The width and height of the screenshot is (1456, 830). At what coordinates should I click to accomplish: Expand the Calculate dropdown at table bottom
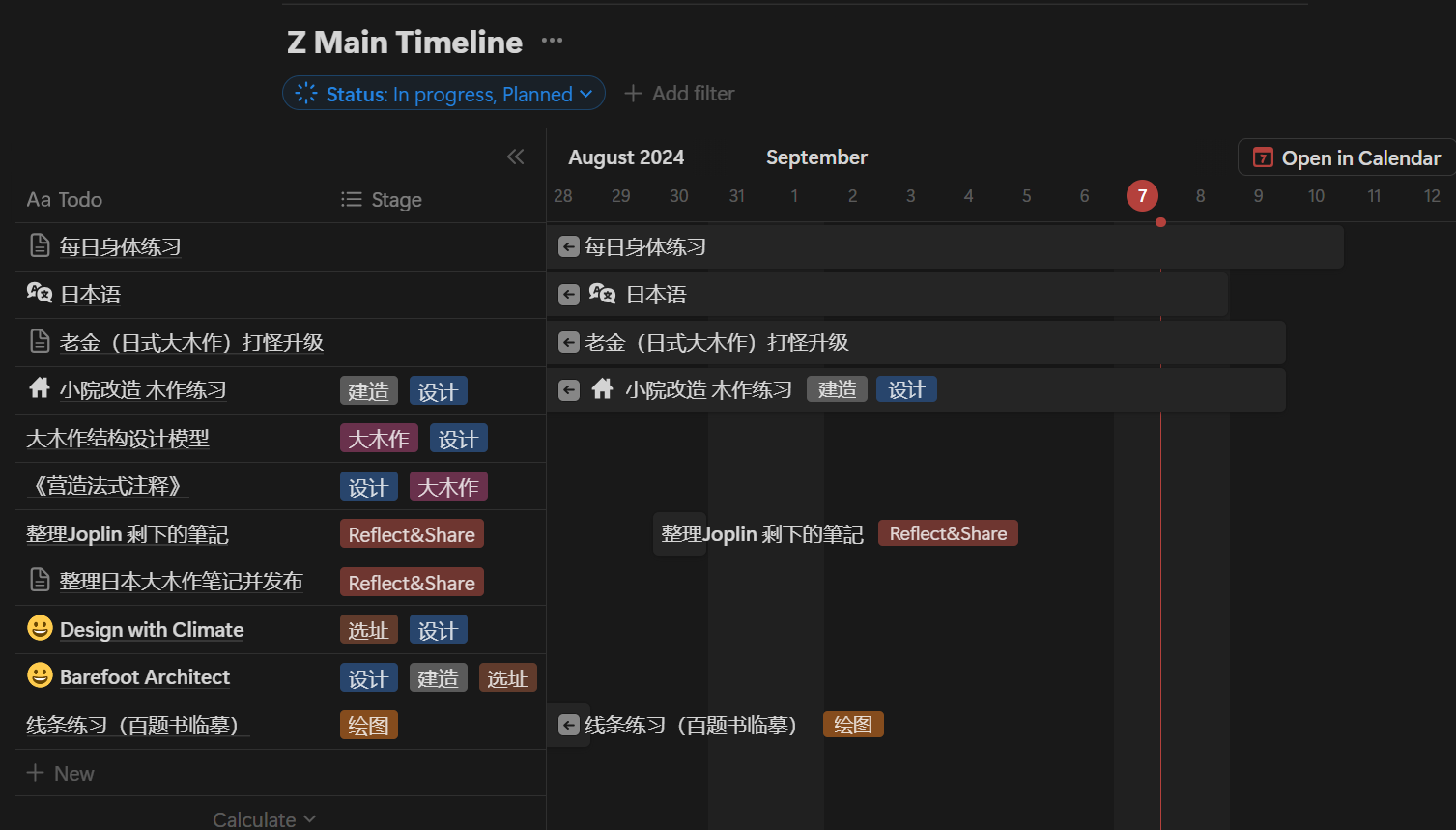tap(264, 819)
